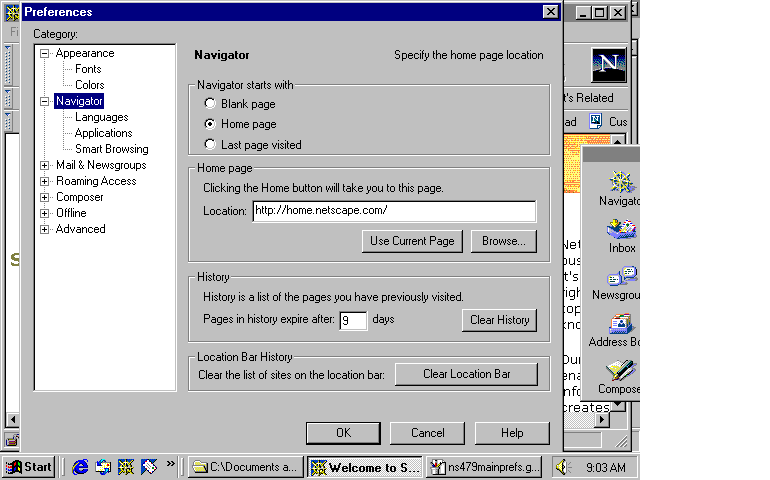This screenshot has height=480, width=770.
Task: Switch to C:\Documents taskbar window
Action: (x=245, y=467)
